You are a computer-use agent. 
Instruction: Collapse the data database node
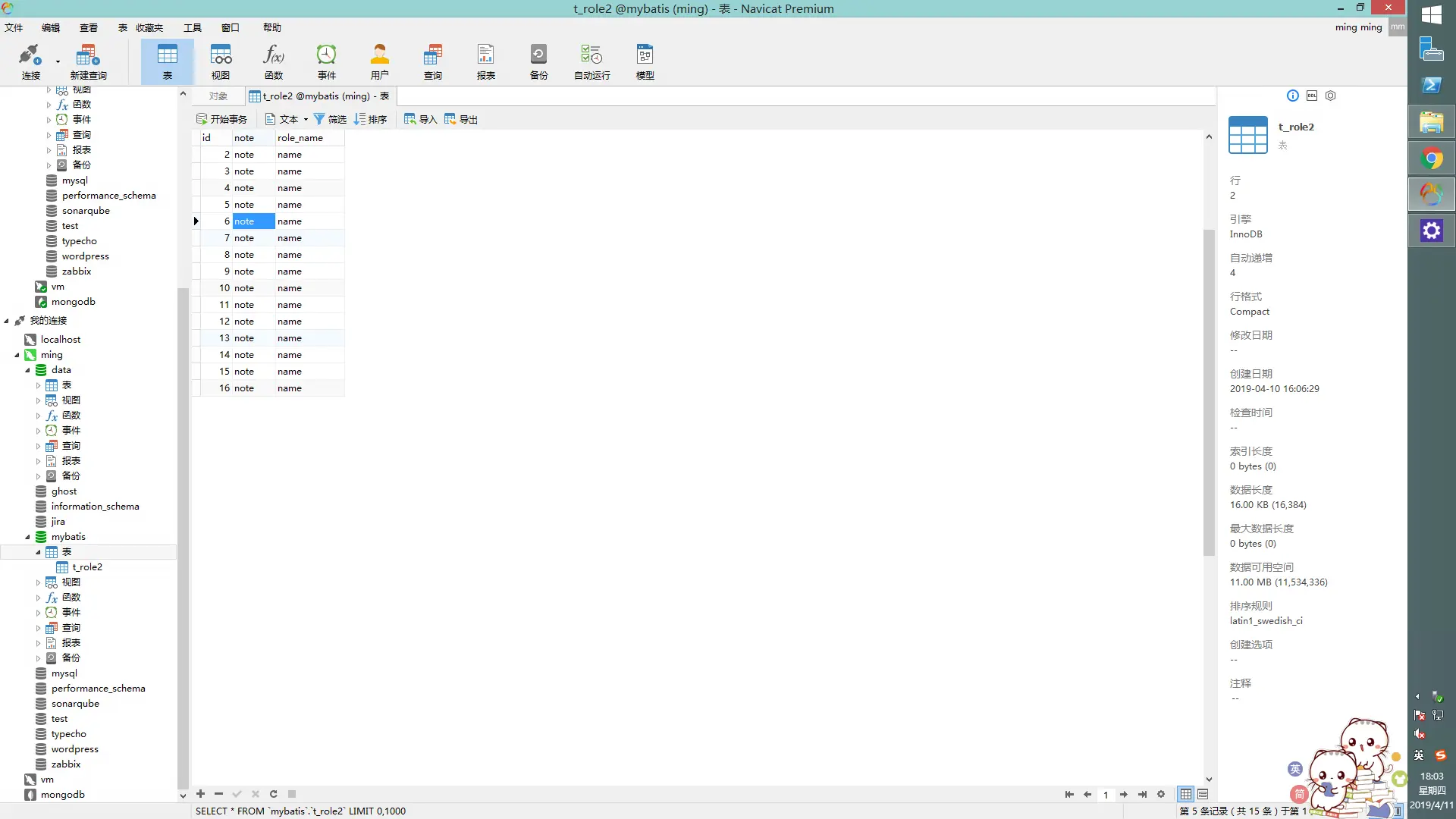point(28,369)
